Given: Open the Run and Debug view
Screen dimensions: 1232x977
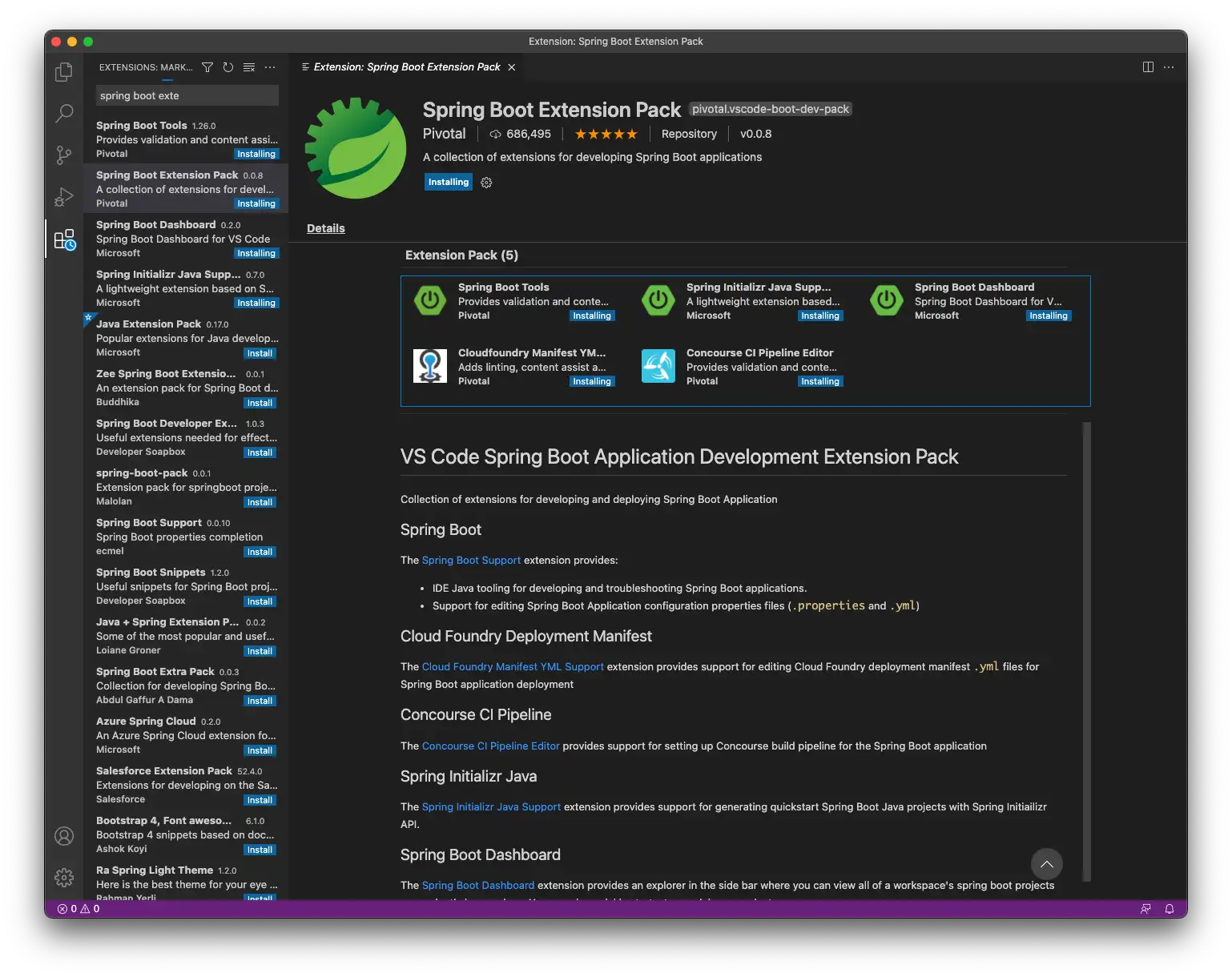Looking at the screenshot, I should (64, 197).
